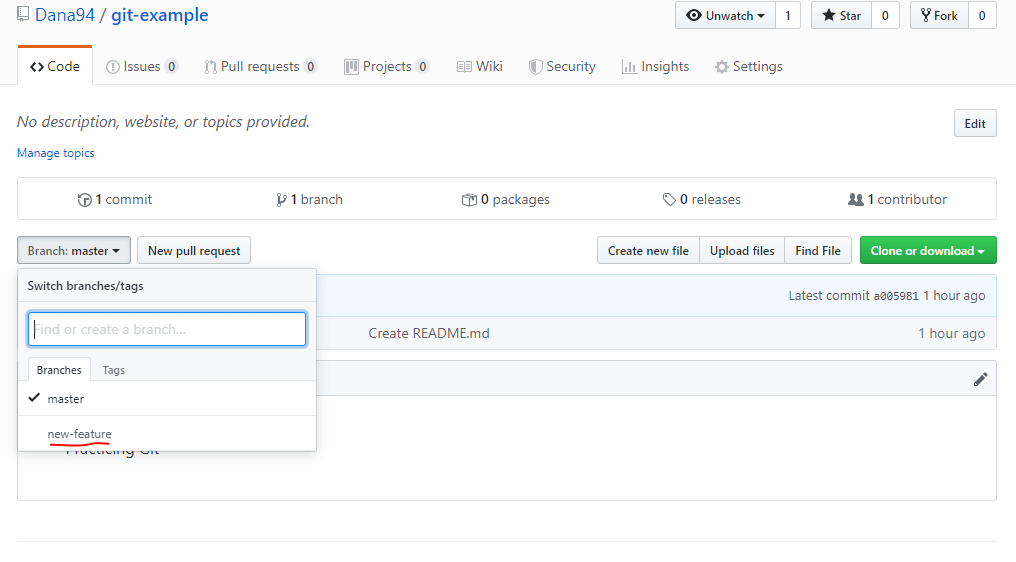1016x562 pixels.
Task: Open the git-example repository link
Action: point(159,15)
